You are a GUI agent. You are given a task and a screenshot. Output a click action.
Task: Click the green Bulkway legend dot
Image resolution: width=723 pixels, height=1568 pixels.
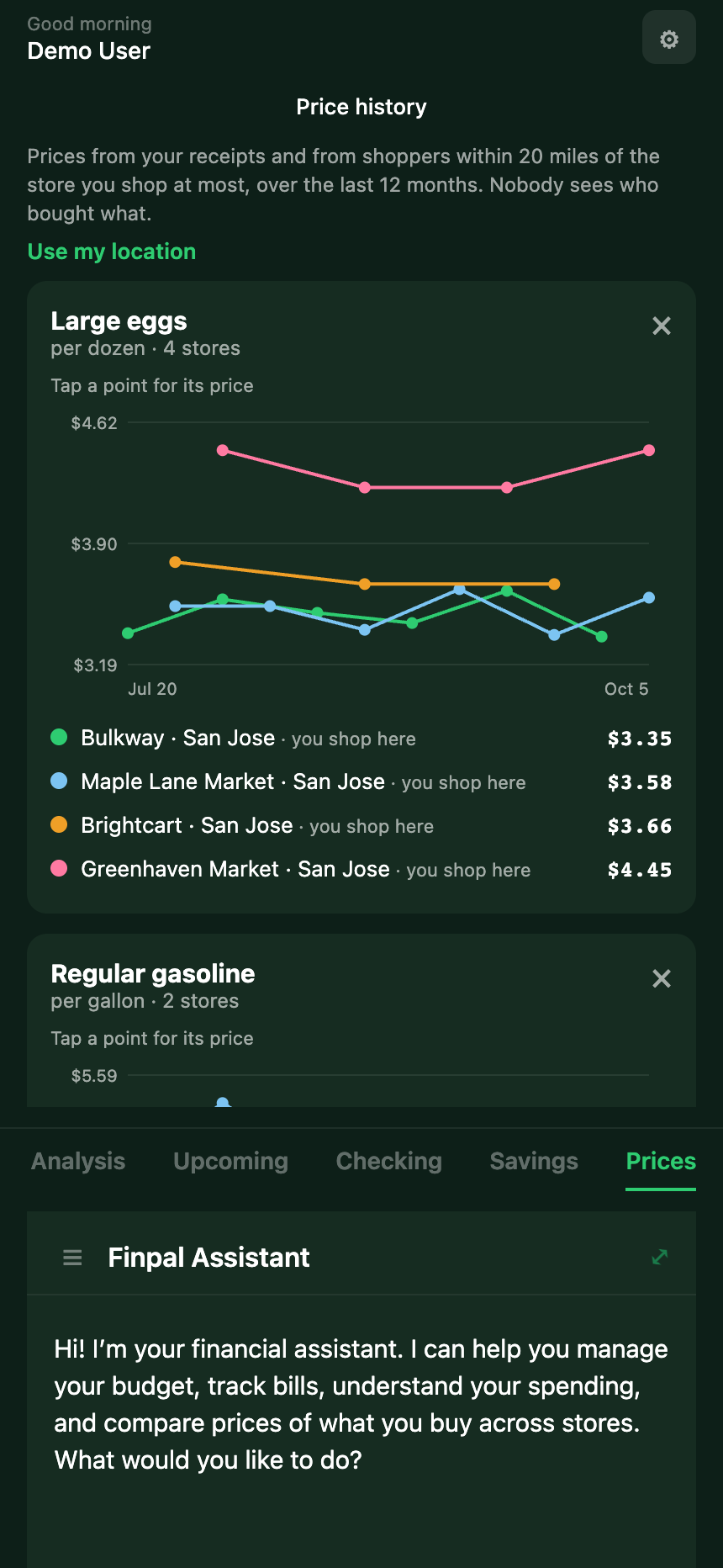pyautogui.click(x=59, y=737)
